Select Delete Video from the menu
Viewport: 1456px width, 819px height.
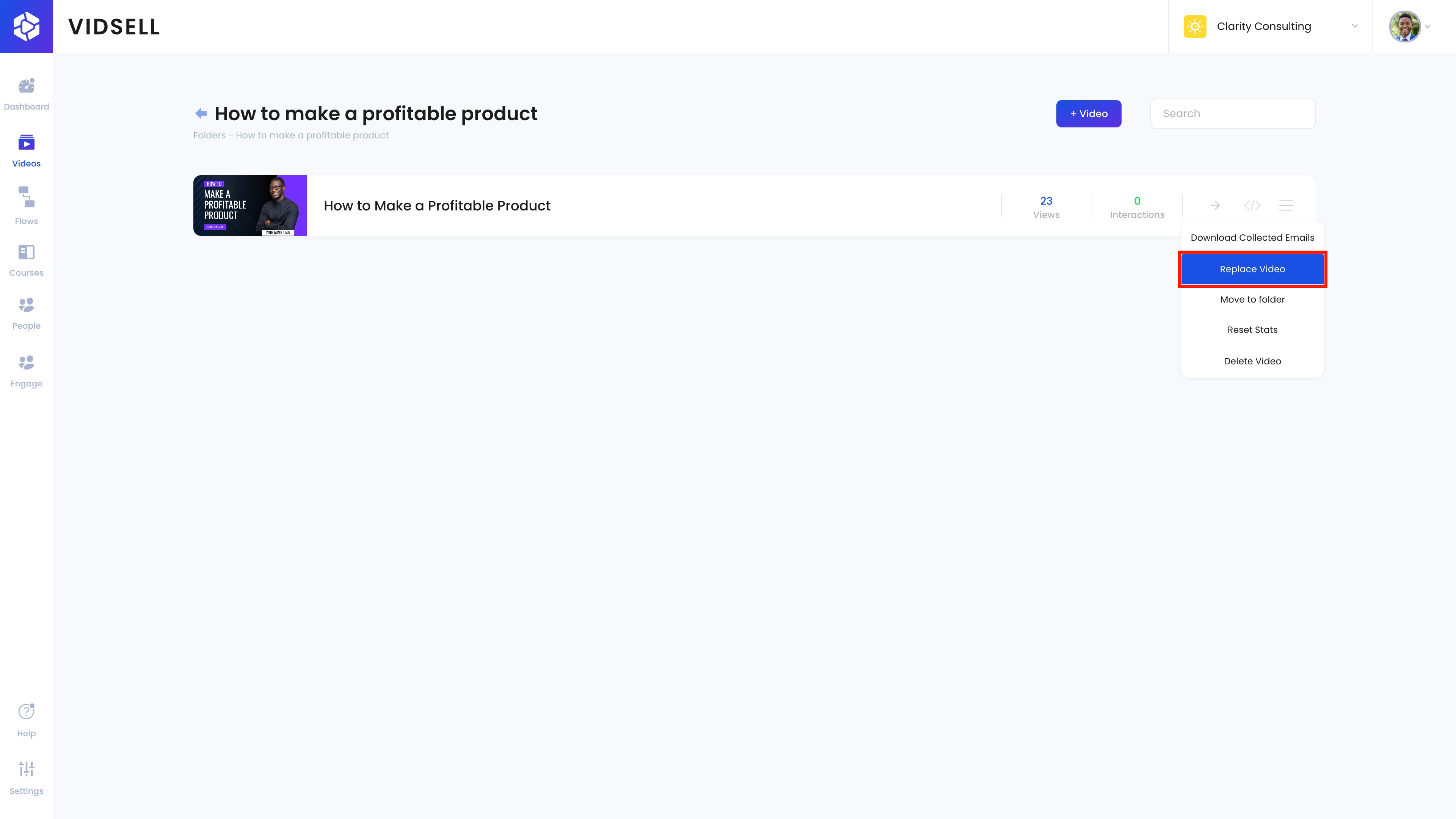[1252, 361]
